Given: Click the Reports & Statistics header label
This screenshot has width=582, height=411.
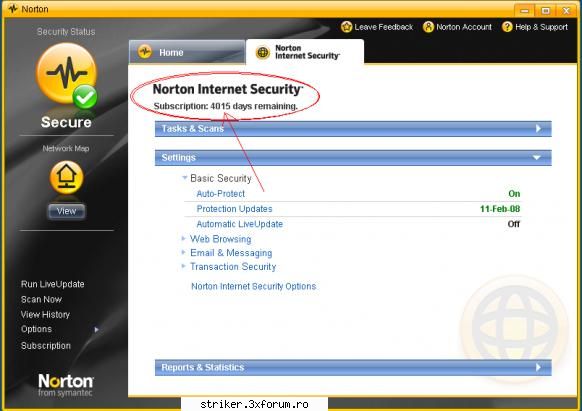Looking at the screenshot, I should (203, 367).
